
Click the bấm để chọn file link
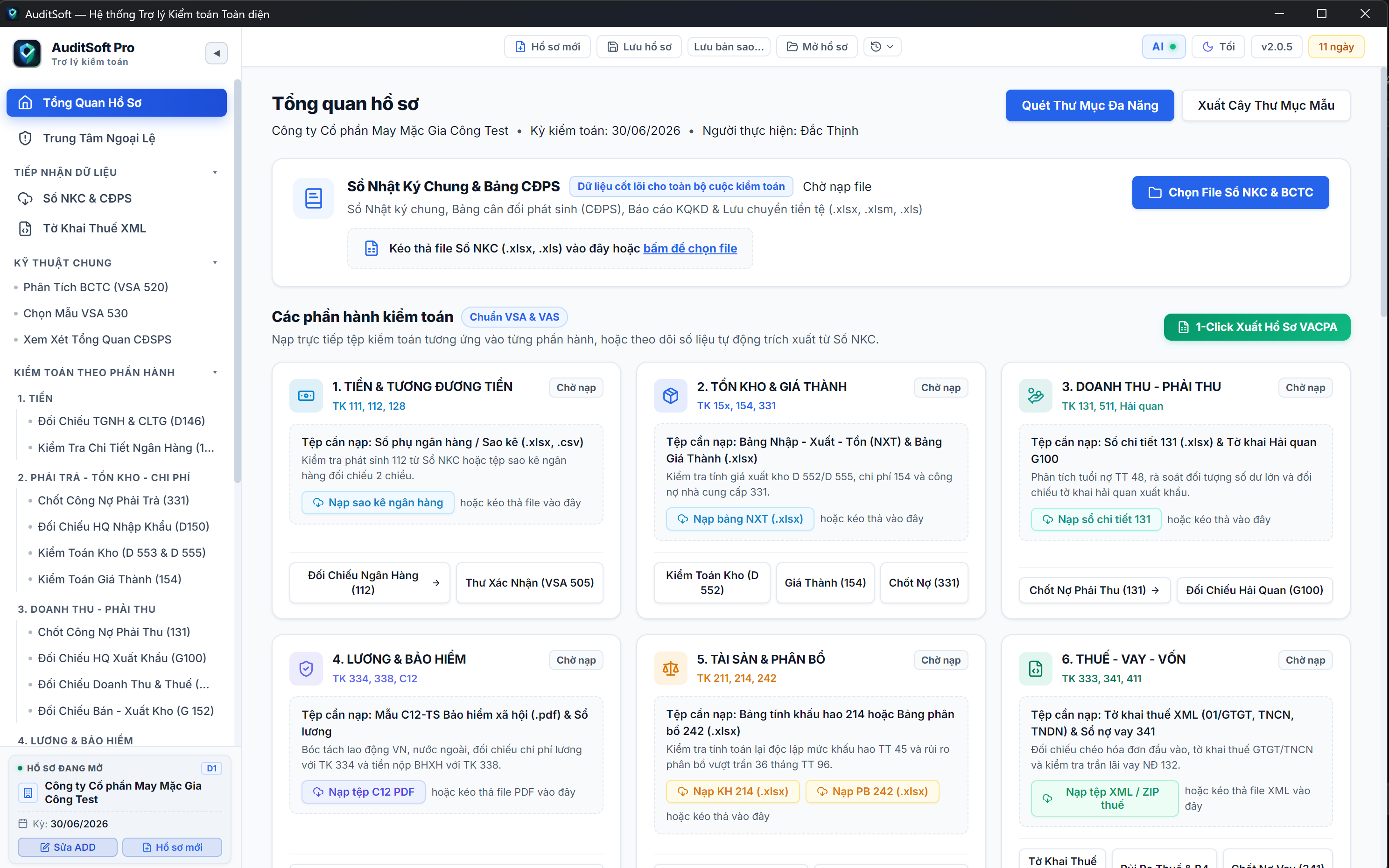(x=690, y=249)
